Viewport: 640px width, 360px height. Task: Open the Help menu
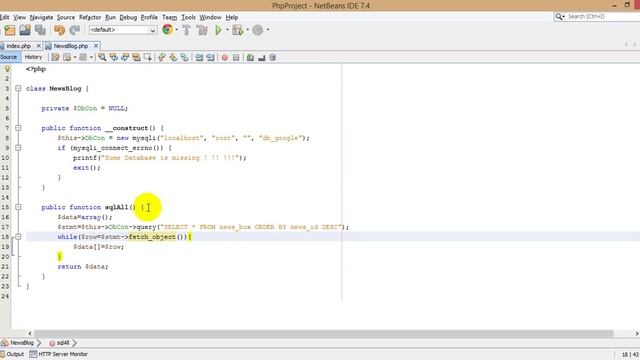(231, 17)
